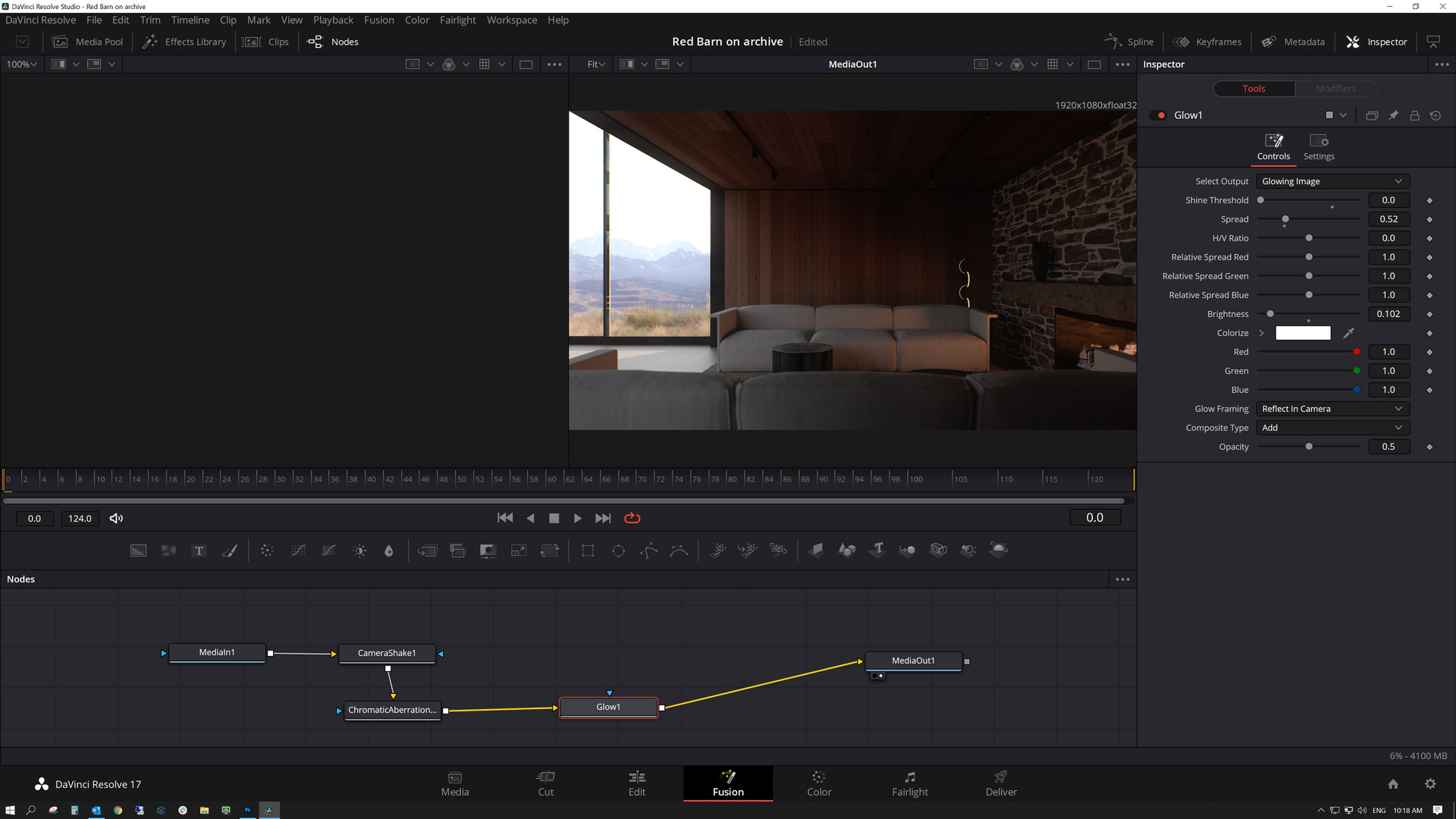Image resolution: width=1456 pixels, height=819 pixels.
Task: Open the Fusion menu
Action: [378, 20]
